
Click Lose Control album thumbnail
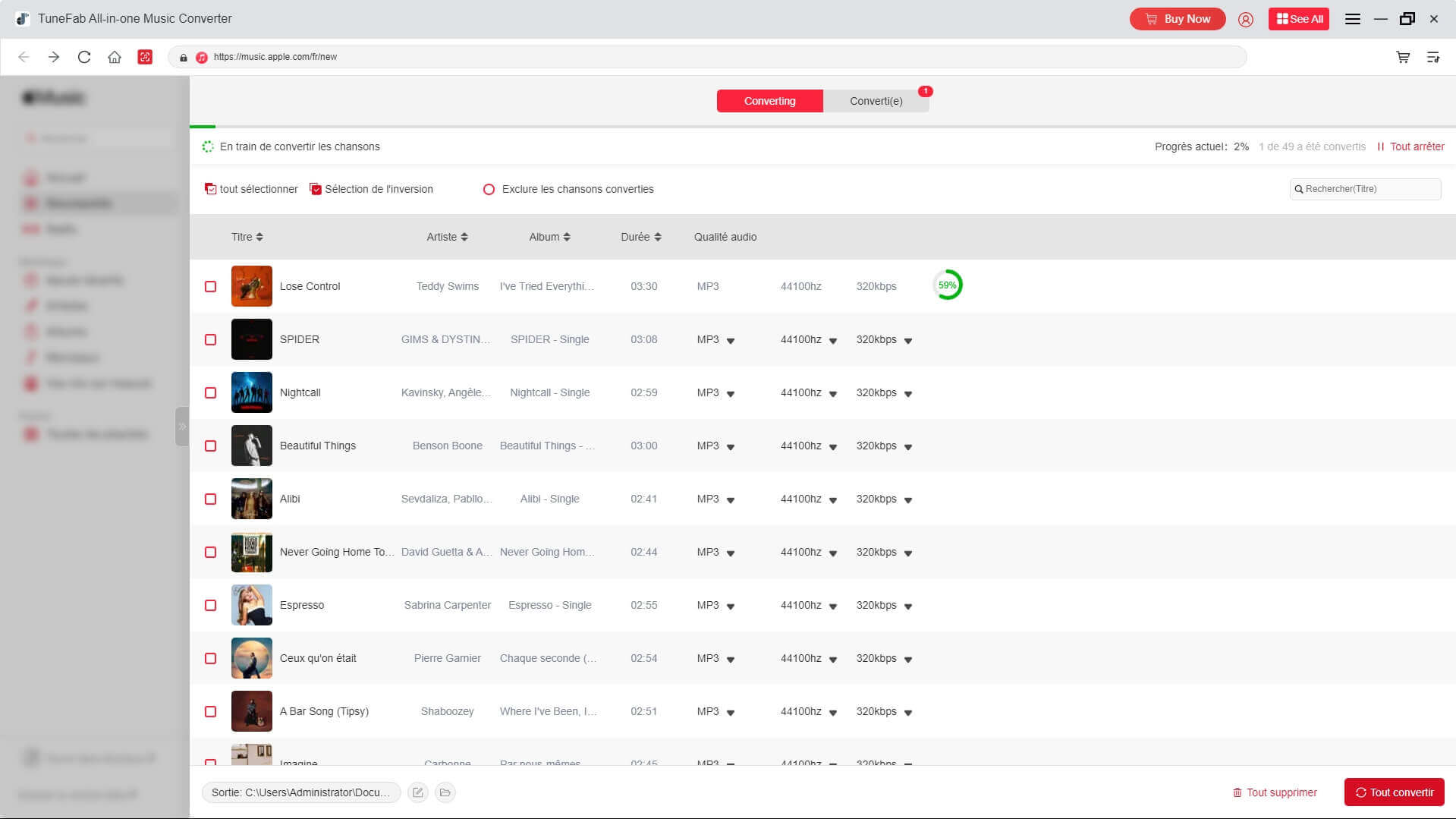click(252, 286)
